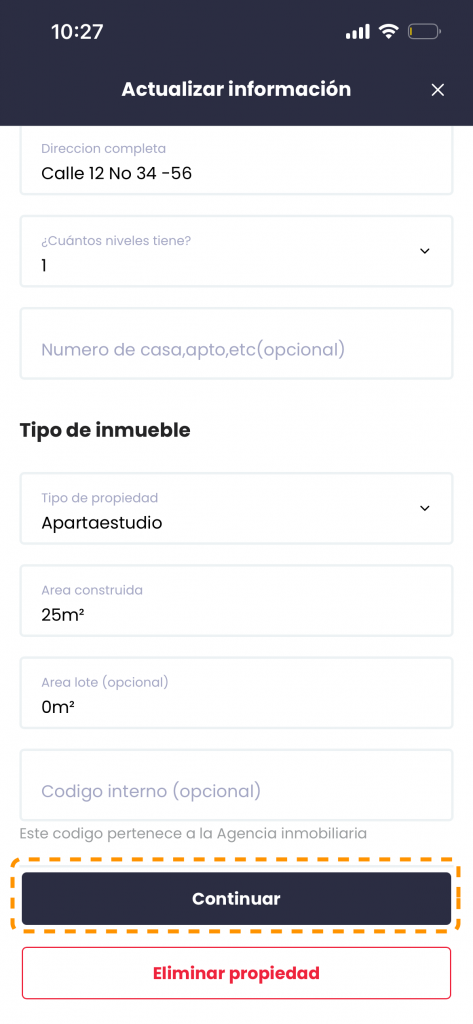This screenshot has height=1024, width=473.
Task: Focus the Codigo interno (opcional) field
Action: click(x=236, y=785)
